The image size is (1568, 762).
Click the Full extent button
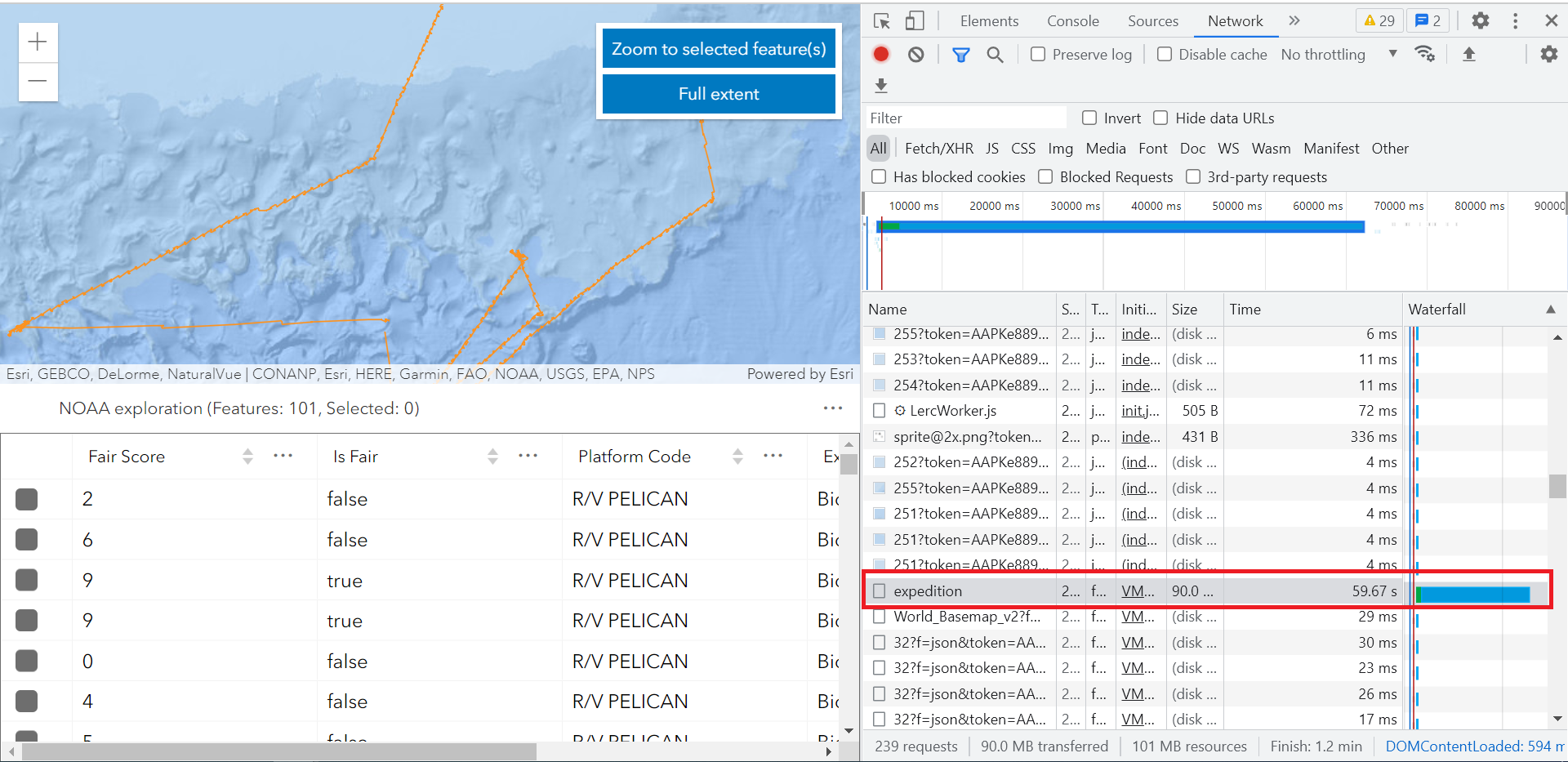tap(719, 94)
